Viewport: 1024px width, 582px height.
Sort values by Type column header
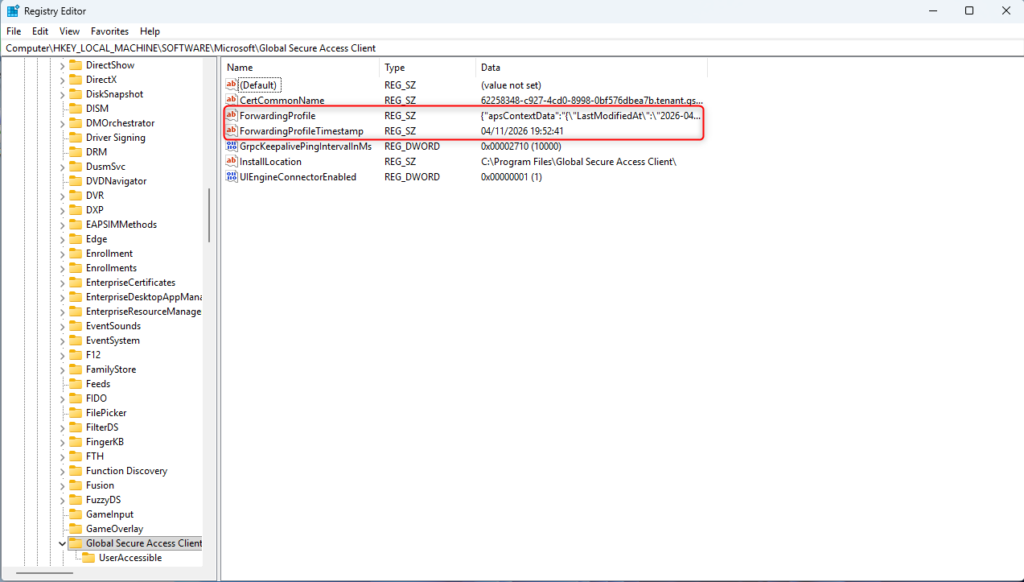pos(428,67)
